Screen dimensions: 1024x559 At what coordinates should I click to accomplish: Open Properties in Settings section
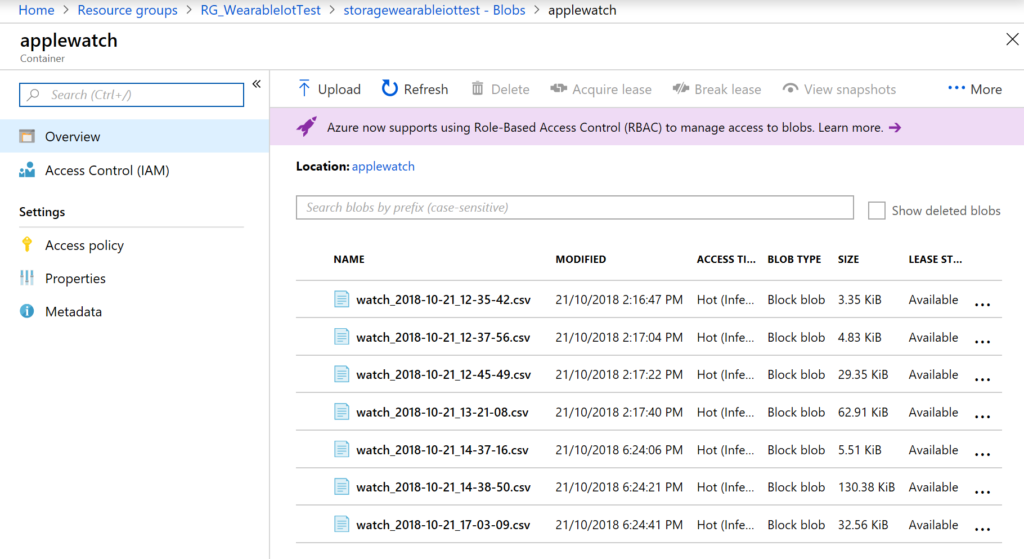point(75,278)
